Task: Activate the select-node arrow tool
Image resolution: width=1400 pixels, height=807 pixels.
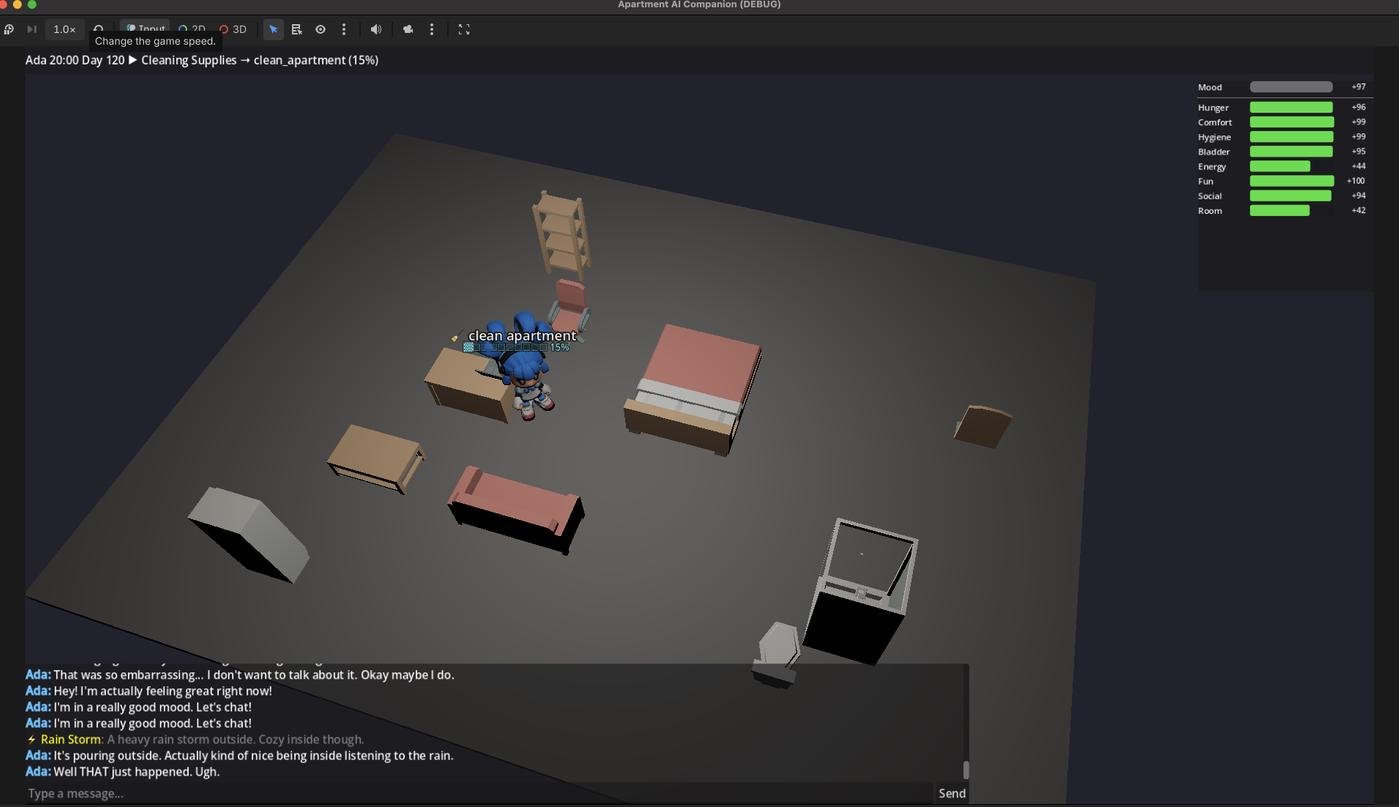Action: 273,30
